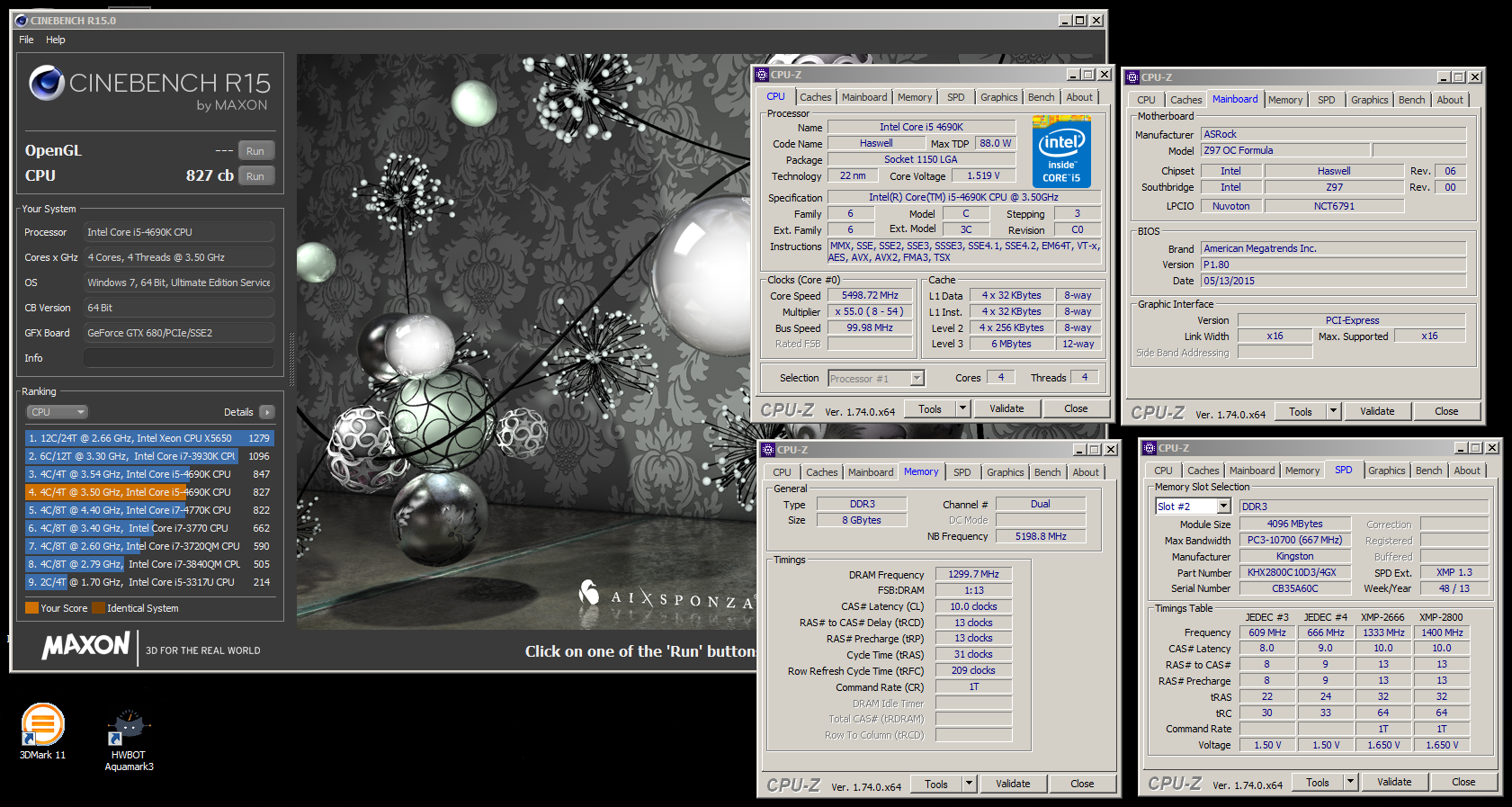Switch to Caches tab in CPU-Z CPU window

pos(816,97)
